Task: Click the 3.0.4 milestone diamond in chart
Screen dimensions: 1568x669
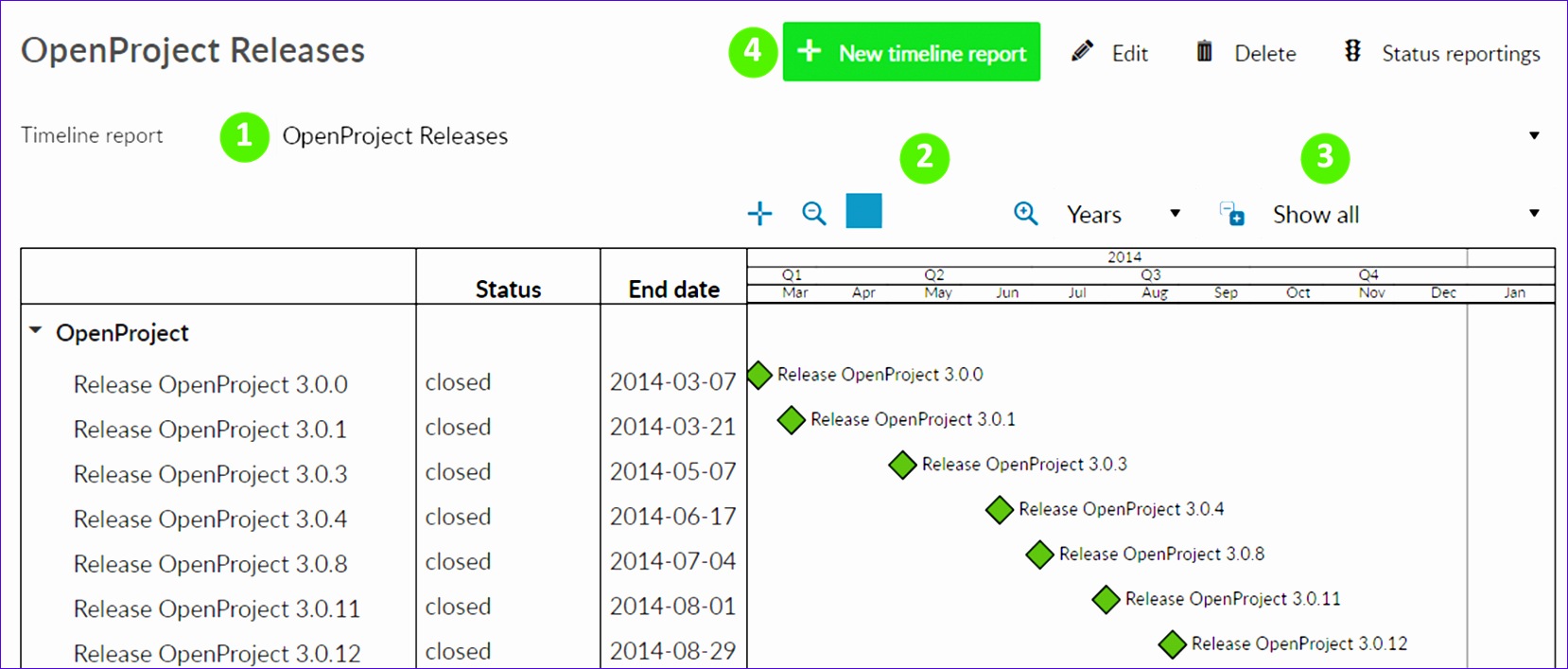Action: (x=1000, y=510)
